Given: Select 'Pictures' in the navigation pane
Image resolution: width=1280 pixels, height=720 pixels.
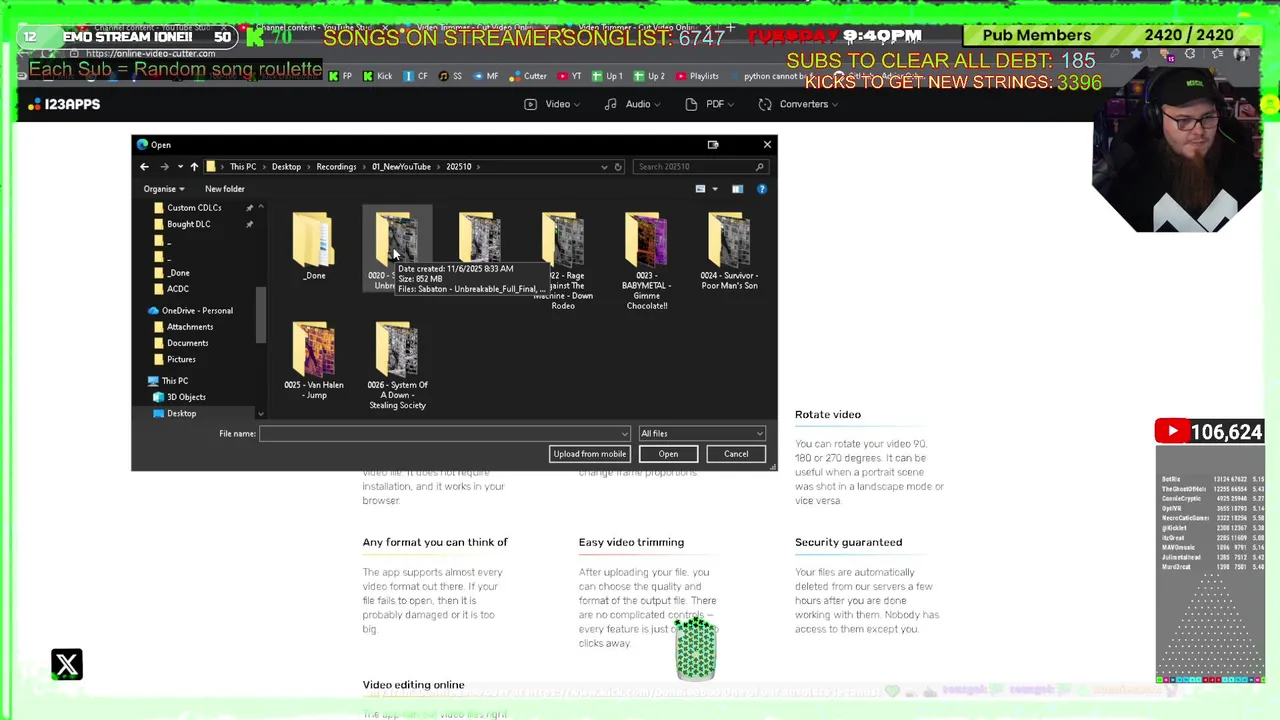Looking at the screenshot, I should pyautogui.click(x=181, y=359).
